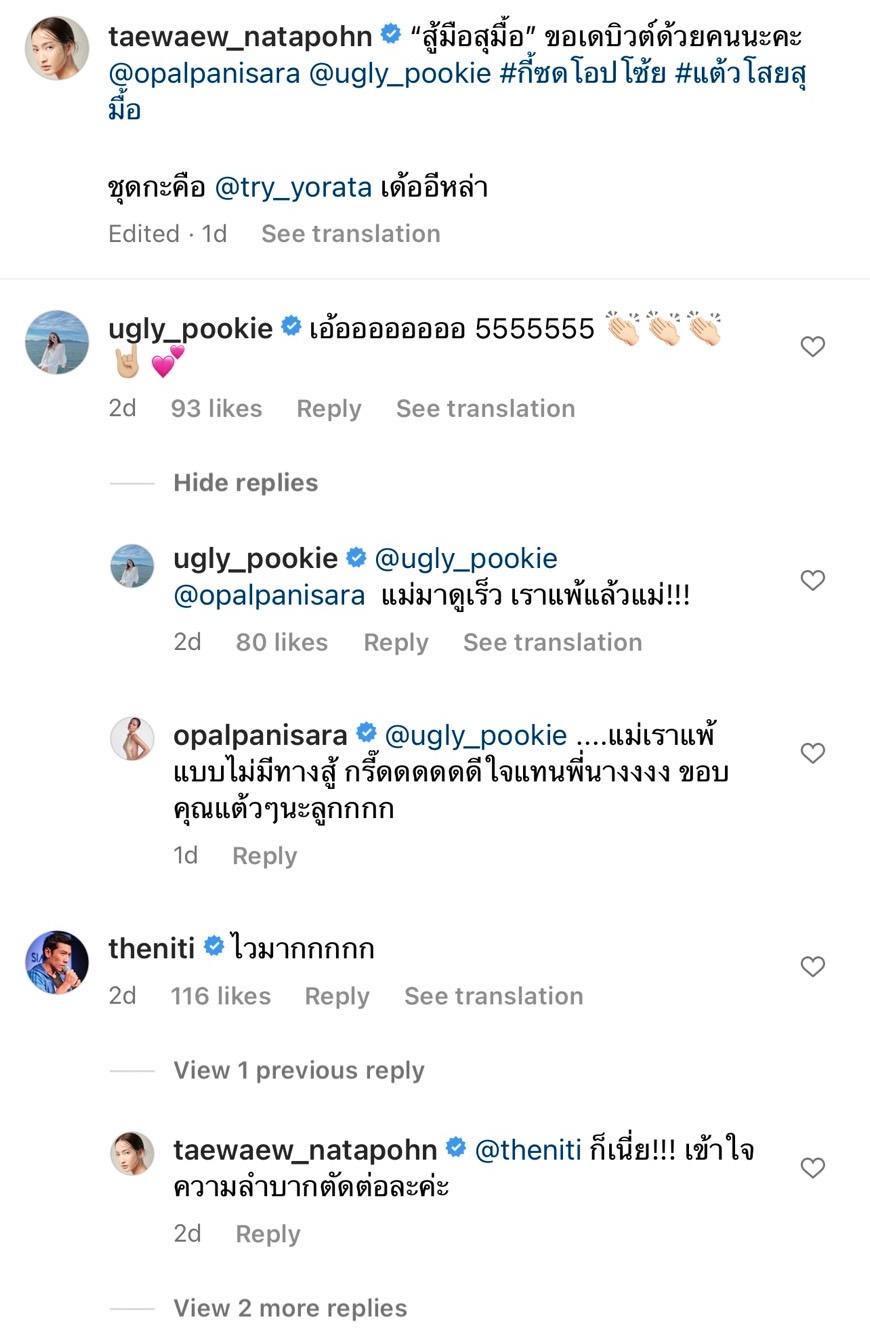View the 93 likes on ugly_pookie's comment

216,409
